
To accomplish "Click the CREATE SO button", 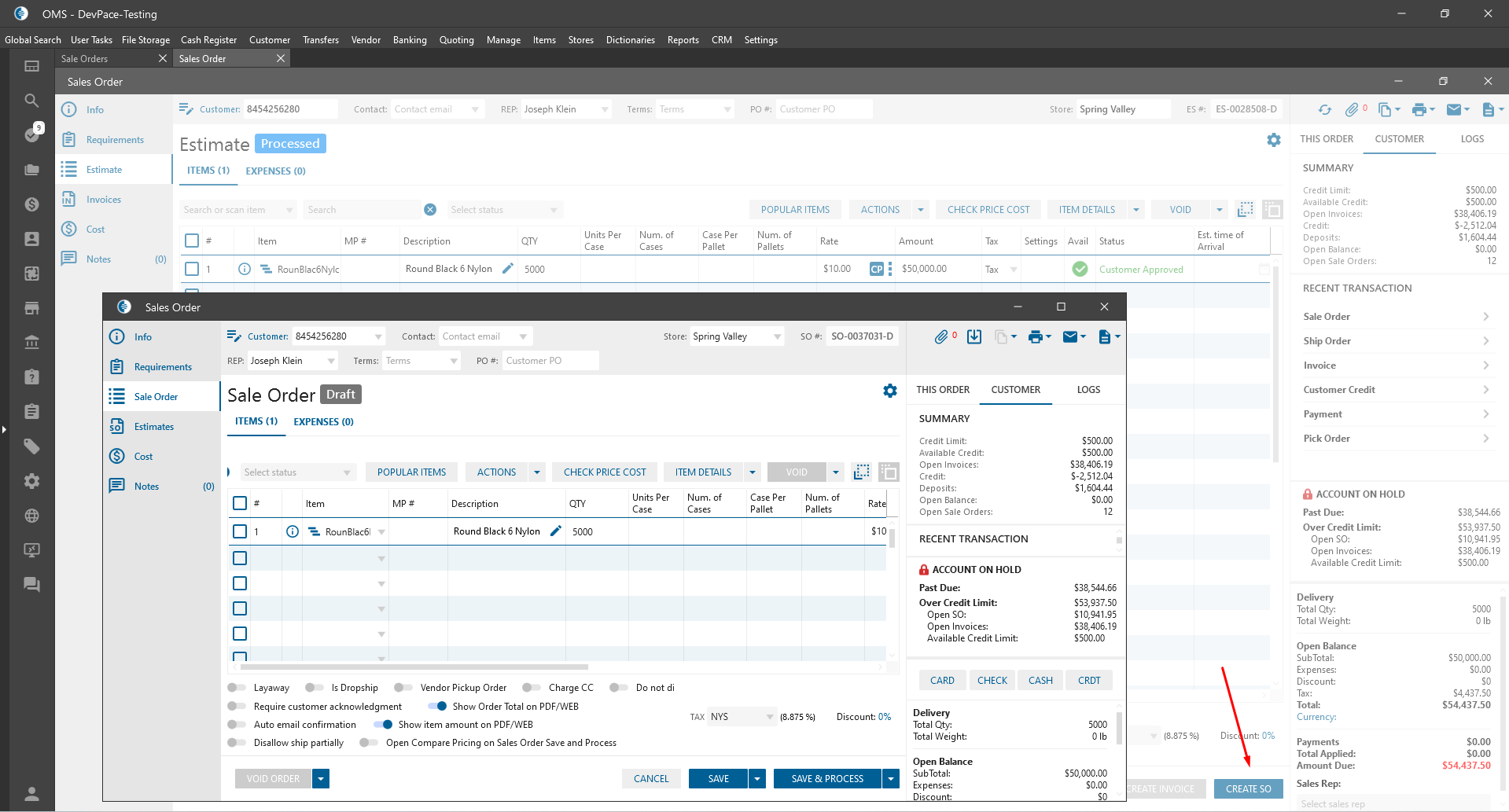I will click(1248, 789).
